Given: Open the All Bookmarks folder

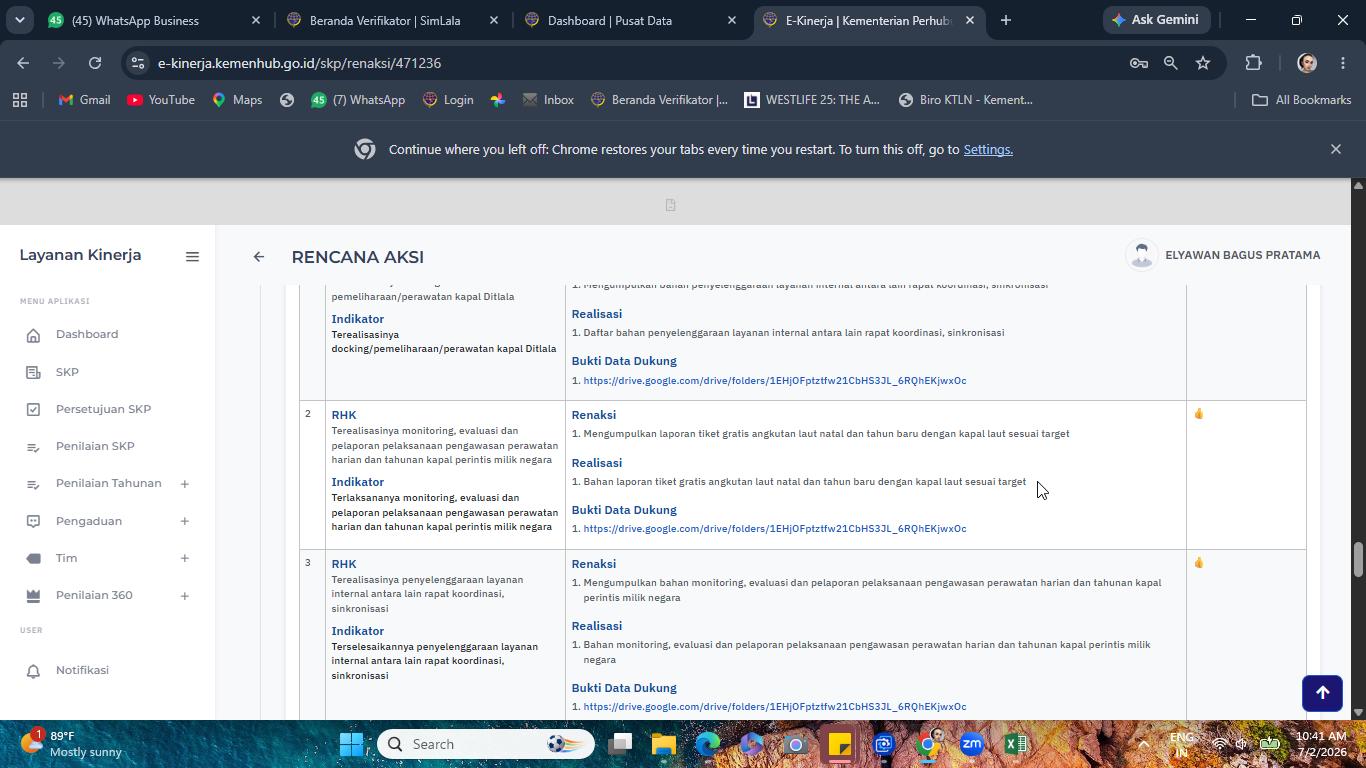Looking at the screenshot, I should [x=1301, y=100].
